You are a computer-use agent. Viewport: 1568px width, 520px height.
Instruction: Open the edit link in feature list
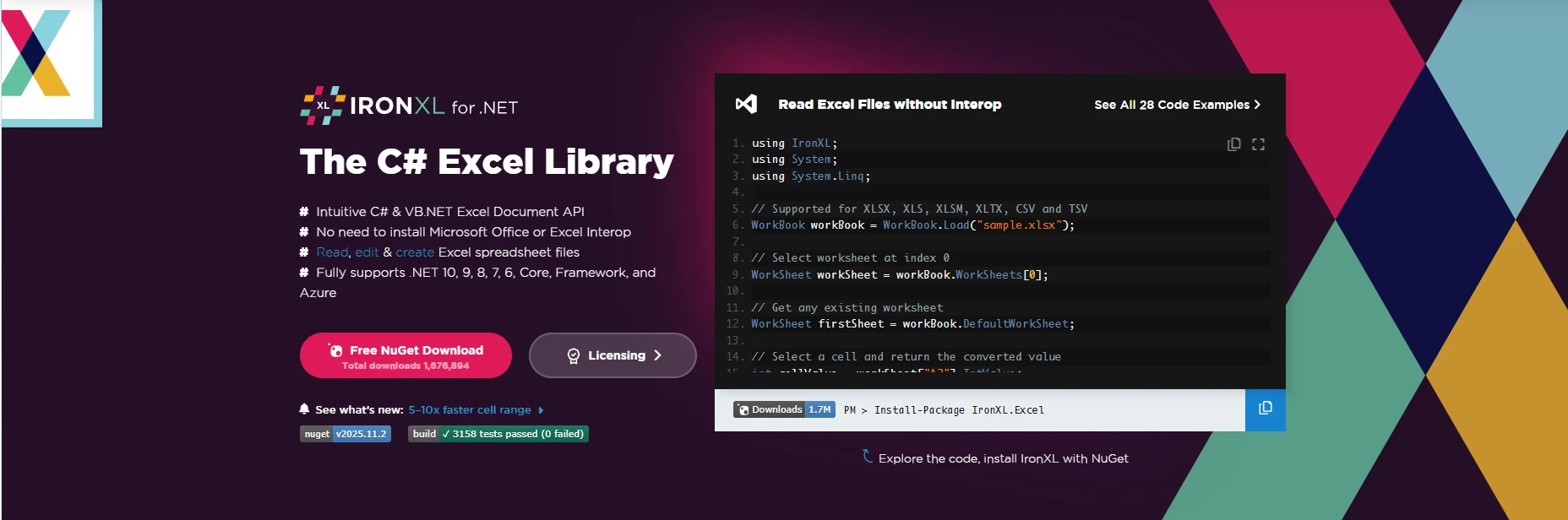click(367, 252)
